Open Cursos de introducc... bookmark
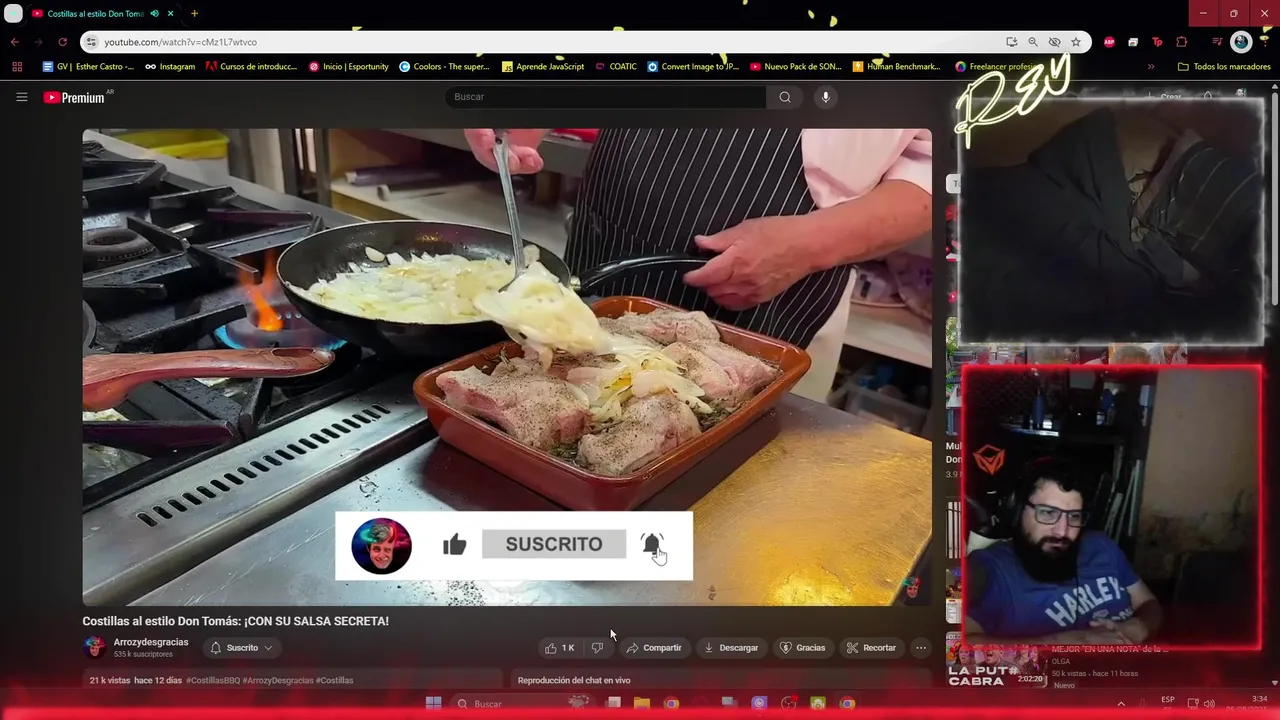 pyautogui.click(x=251, y=67)
